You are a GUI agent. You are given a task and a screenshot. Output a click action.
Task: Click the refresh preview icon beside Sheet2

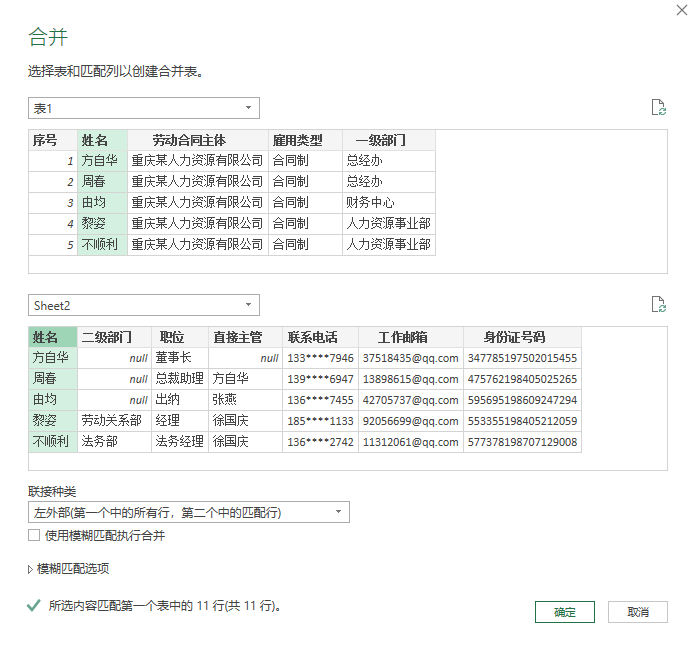658,305
